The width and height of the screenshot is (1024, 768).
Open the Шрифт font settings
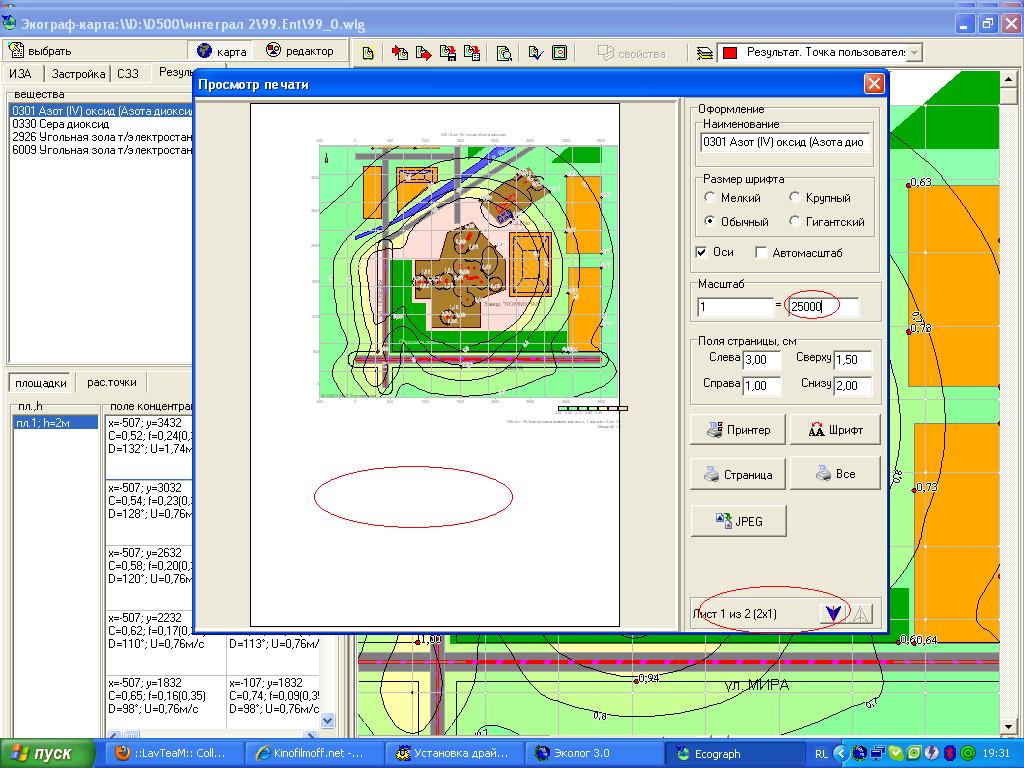click(x=835, y=430)
